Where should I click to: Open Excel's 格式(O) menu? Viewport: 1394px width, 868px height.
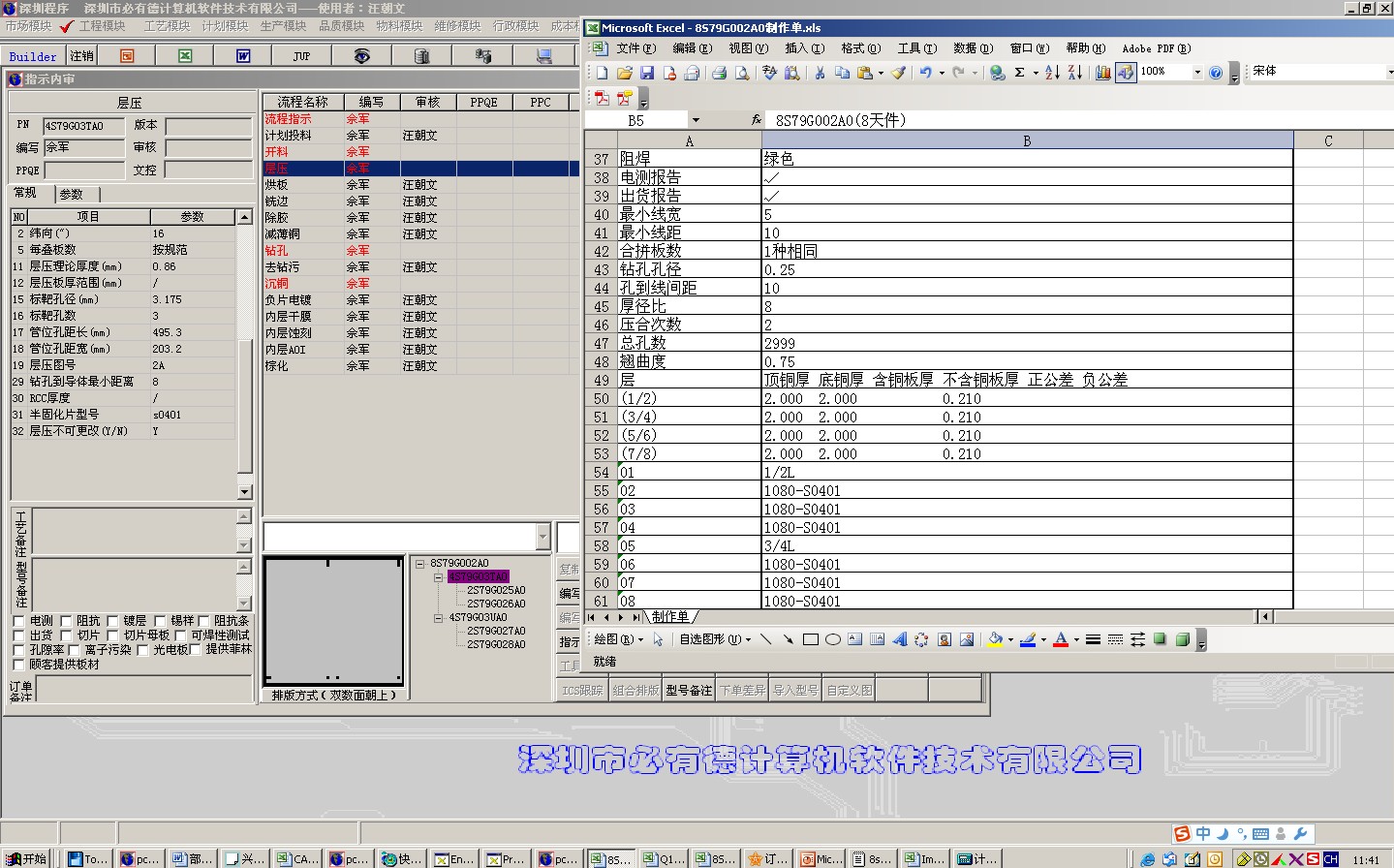coord(860,48)
